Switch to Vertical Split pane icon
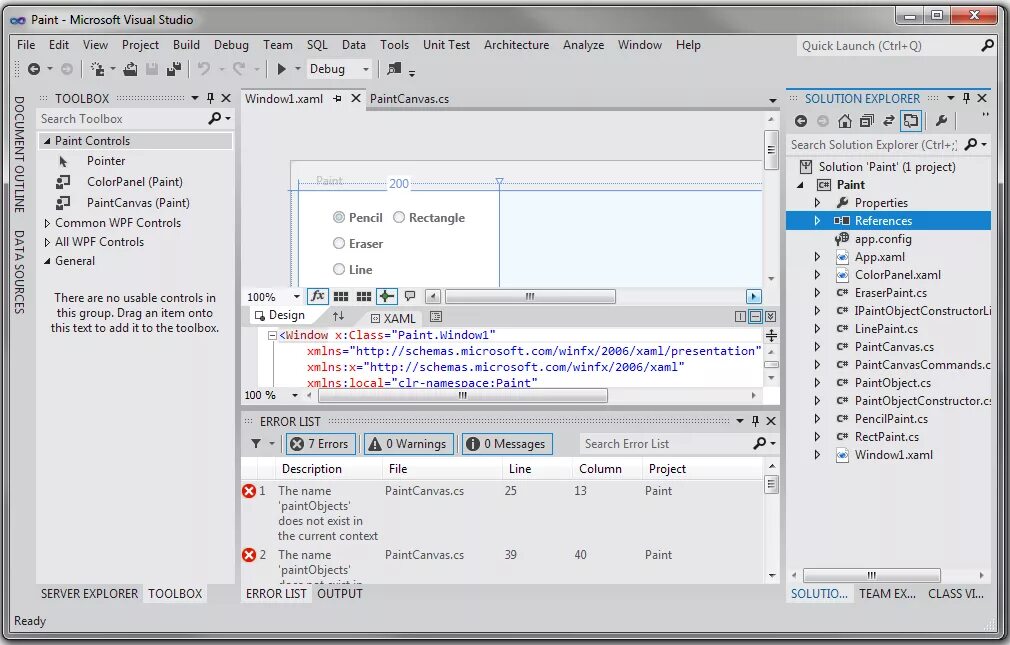The width and height of the screenshot is (1010, 645). [740, 316]
